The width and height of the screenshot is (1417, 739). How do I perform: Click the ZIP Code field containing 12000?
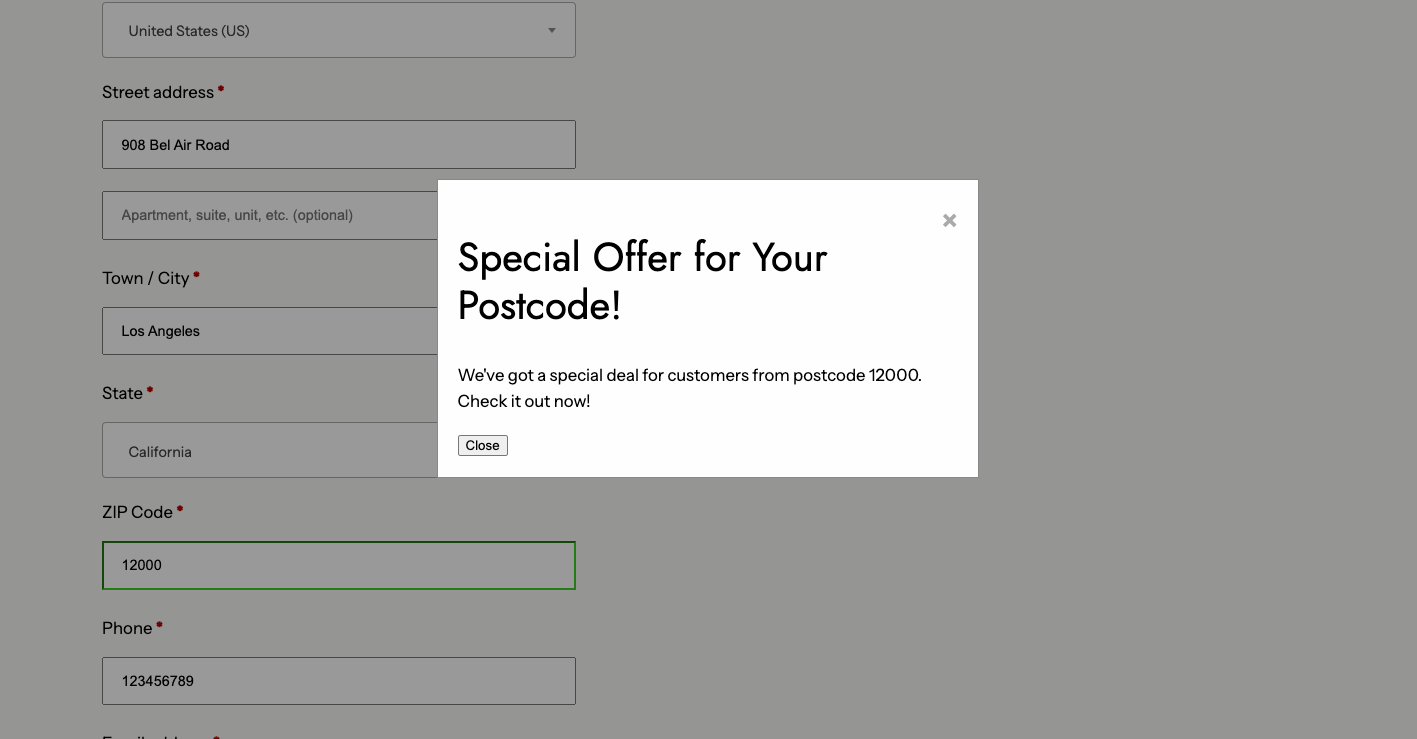[338, 565]
